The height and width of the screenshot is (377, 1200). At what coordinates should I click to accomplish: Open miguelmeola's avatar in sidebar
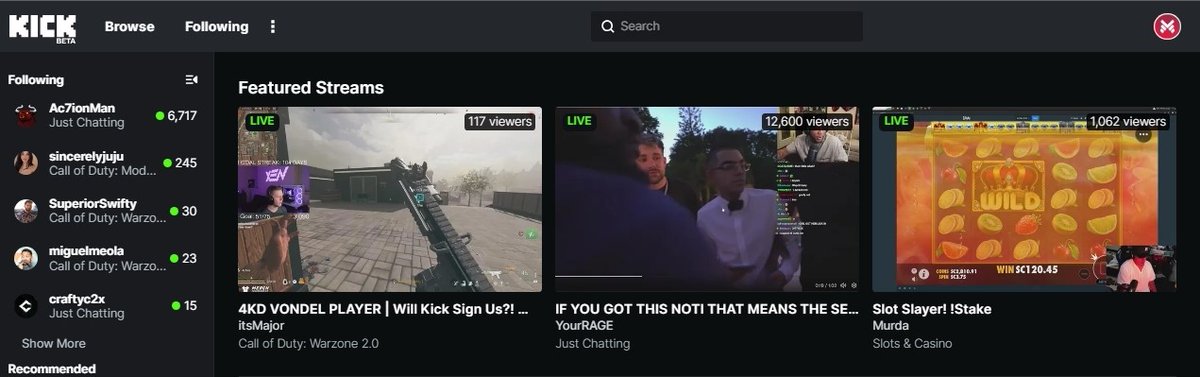[27, 258]
